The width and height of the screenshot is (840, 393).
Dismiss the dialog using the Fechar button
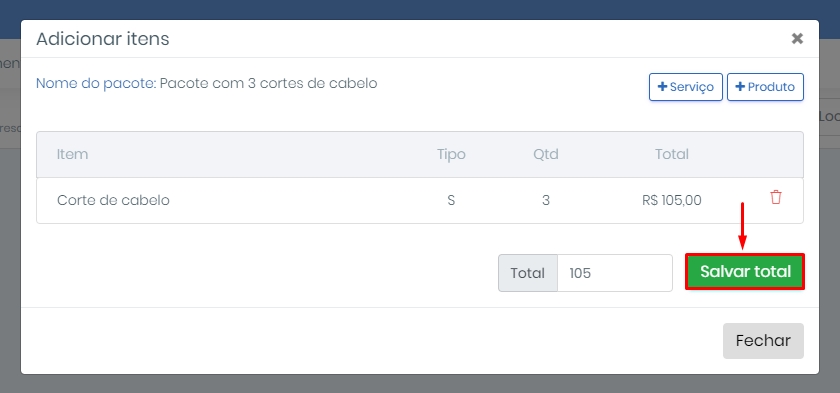(763, 341)
